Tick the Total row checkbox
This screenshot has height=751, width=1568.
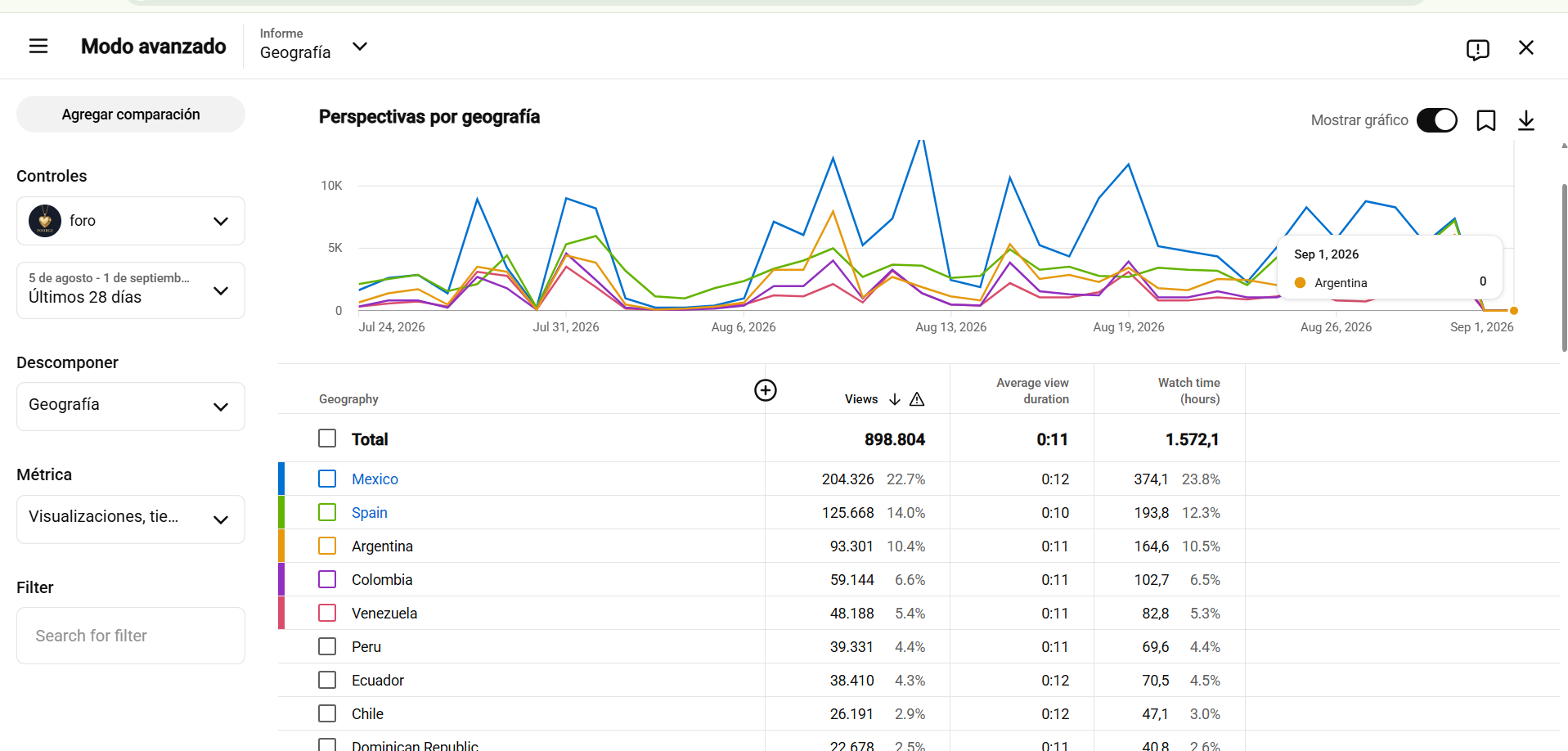[x=327, y=438]
